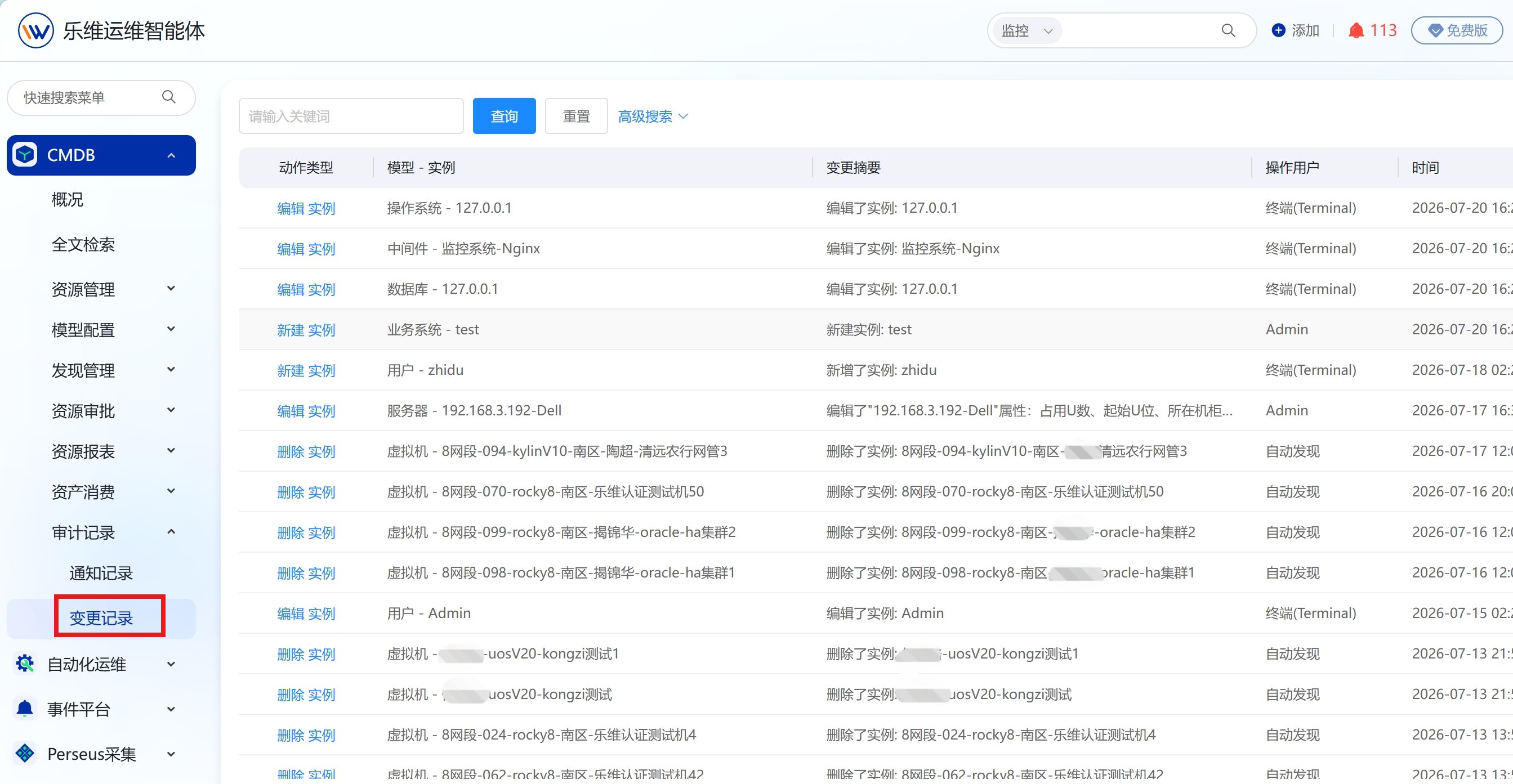
Task: Click the 自动化运维 gear icon
Action: click(25, 664)
